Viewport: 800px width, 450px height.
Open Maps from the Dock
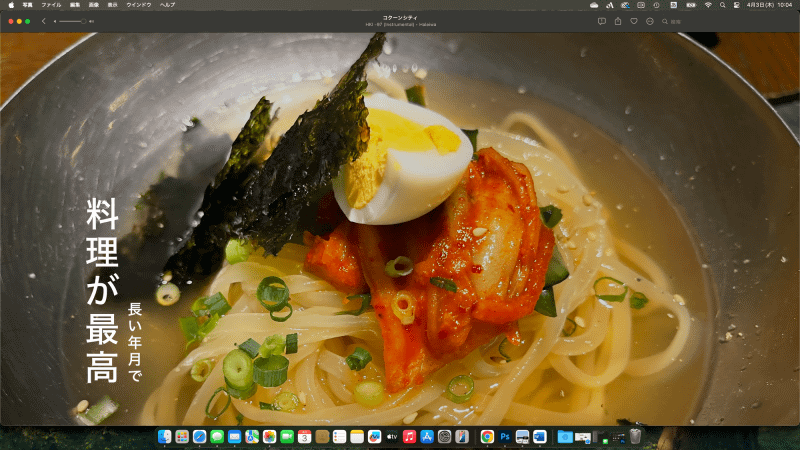[x=252, y=437]
